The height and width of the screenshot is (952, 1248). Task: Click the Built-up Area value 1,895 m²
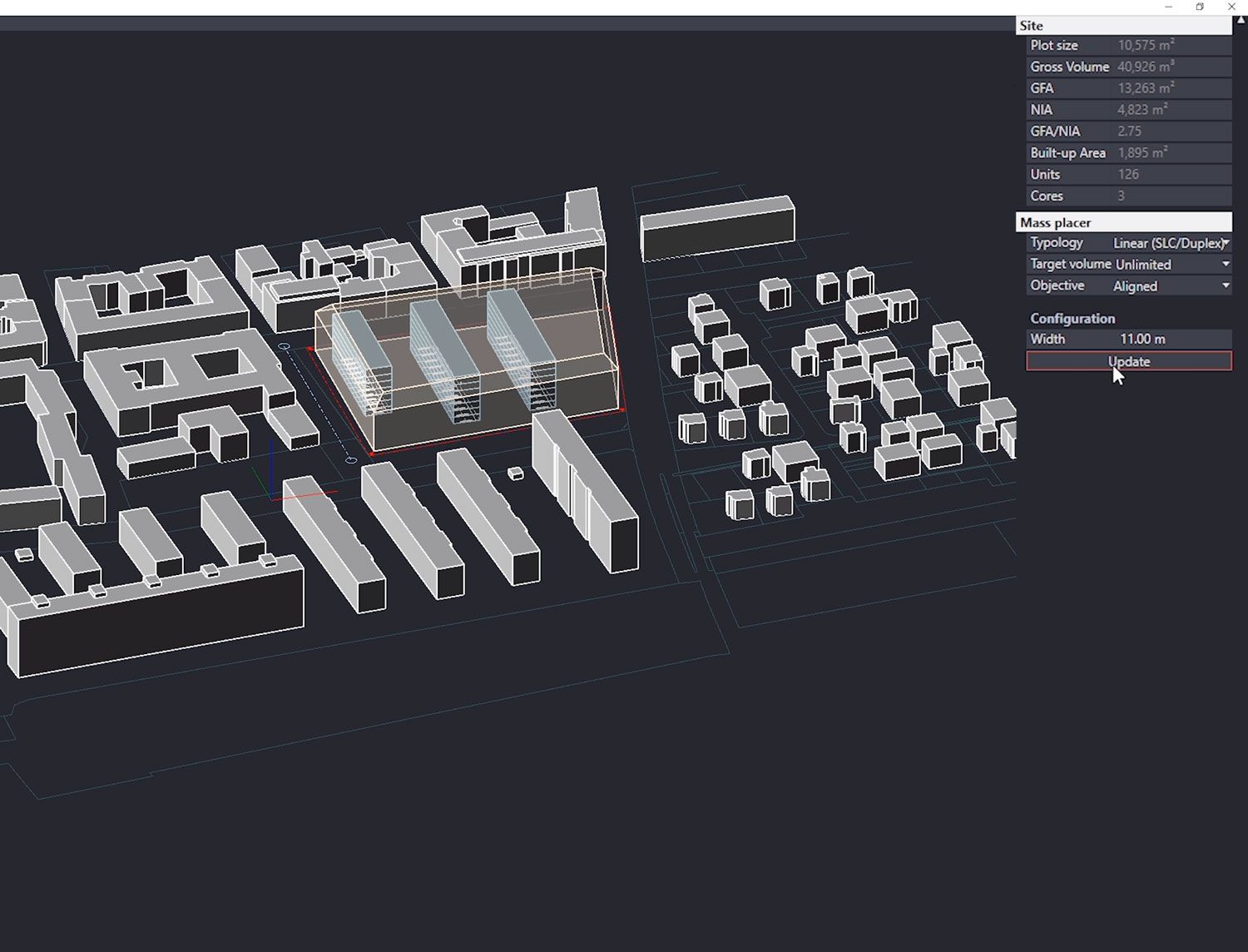coord(1142,153)
